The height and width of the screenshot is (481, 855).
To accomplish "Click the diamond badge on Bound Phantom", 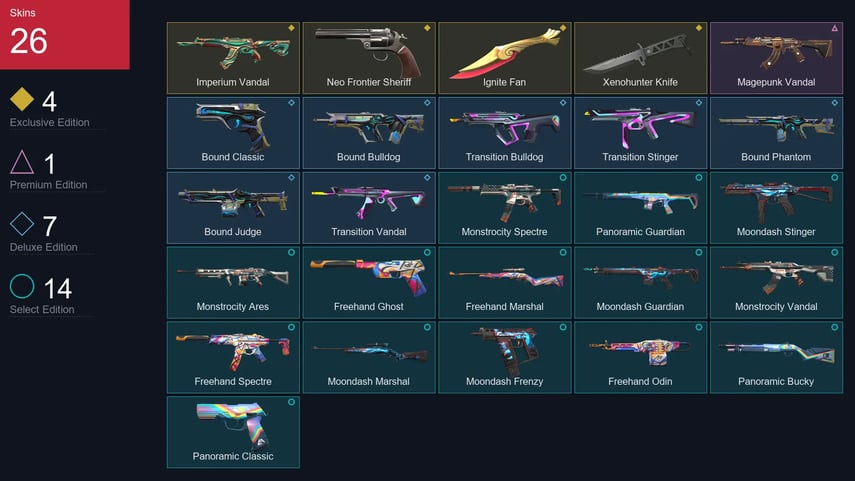I will (x=834, y=103).
